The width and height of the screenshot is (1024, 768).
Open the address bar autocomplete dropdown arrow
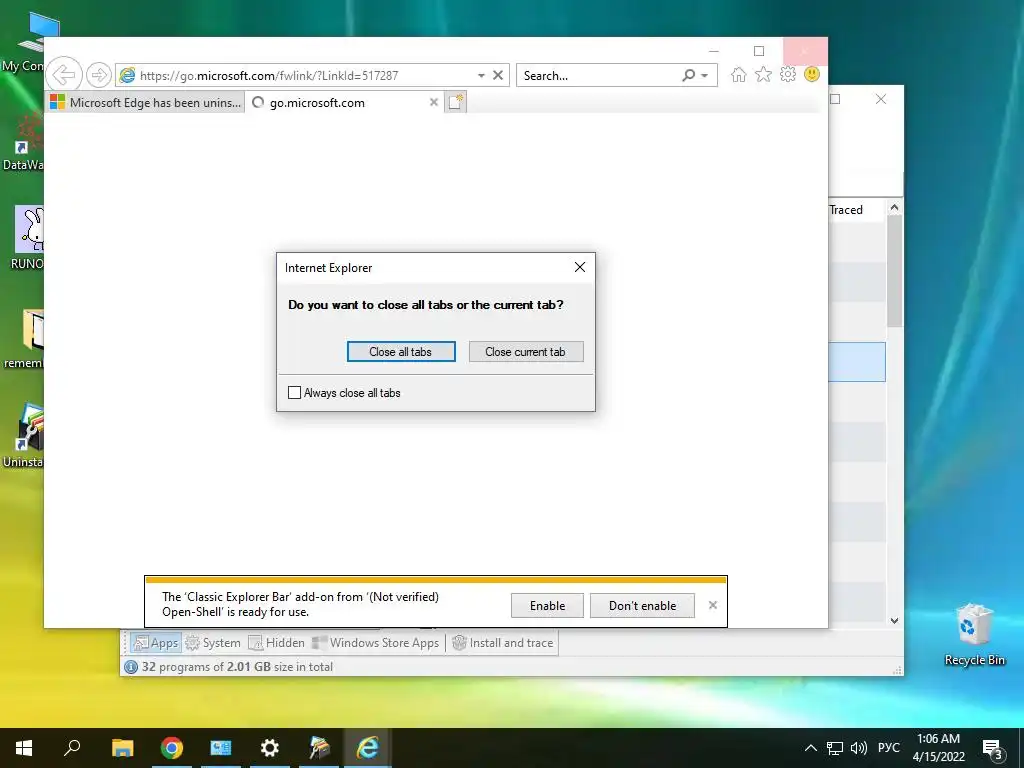481,76
